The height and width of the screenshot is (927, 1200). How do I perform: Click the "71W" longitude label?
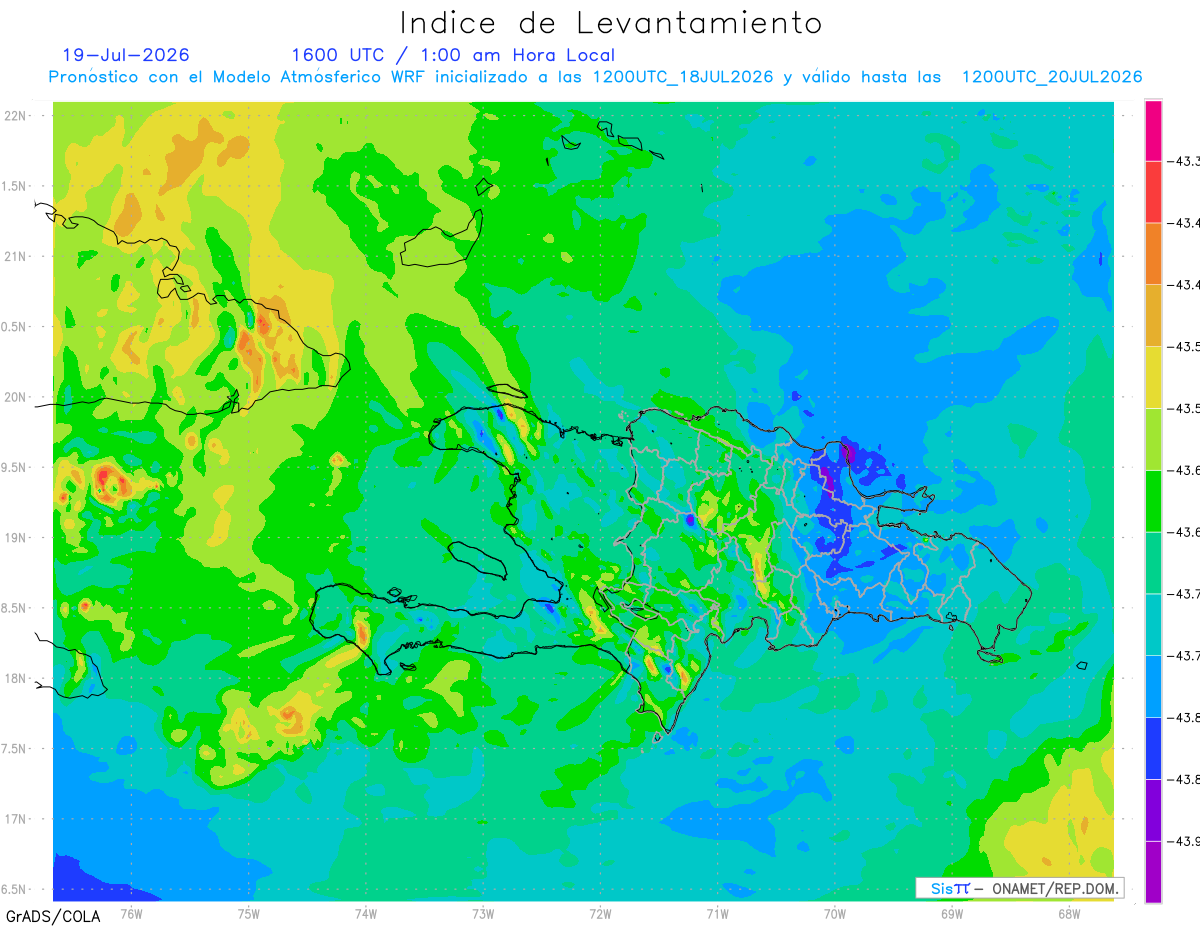point(717,912)
